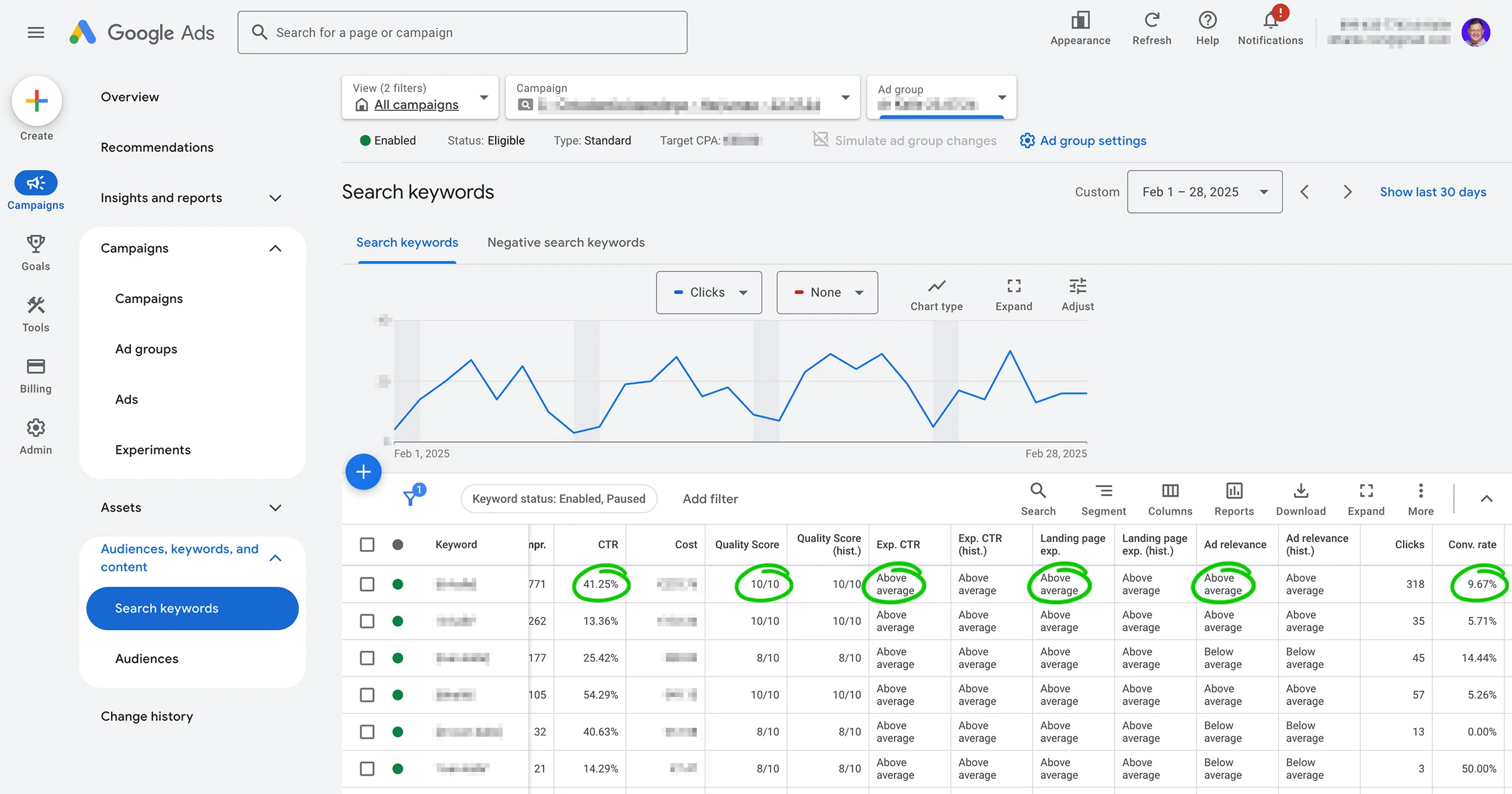Screen dimensions: 1512x794
Task: Check the select-all keywords checkbox
Action: (367, 544)
